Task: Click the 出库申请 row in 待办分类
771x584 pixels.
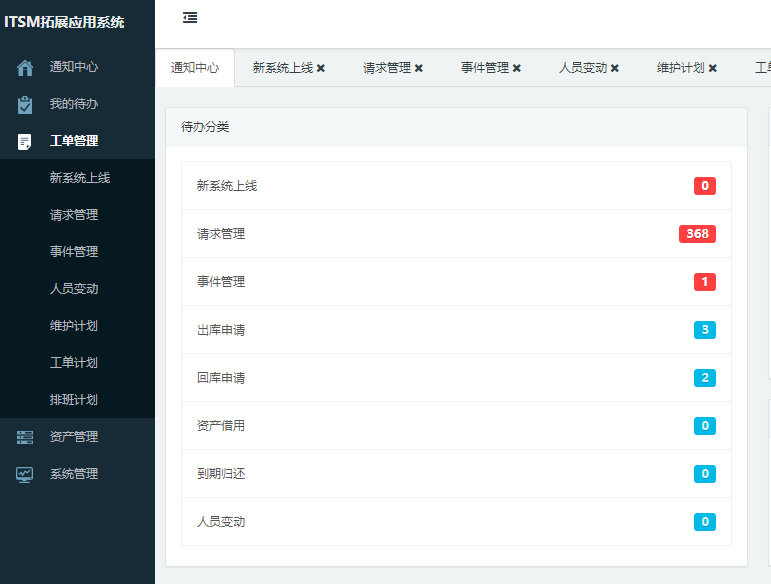Action: point(456,330)
